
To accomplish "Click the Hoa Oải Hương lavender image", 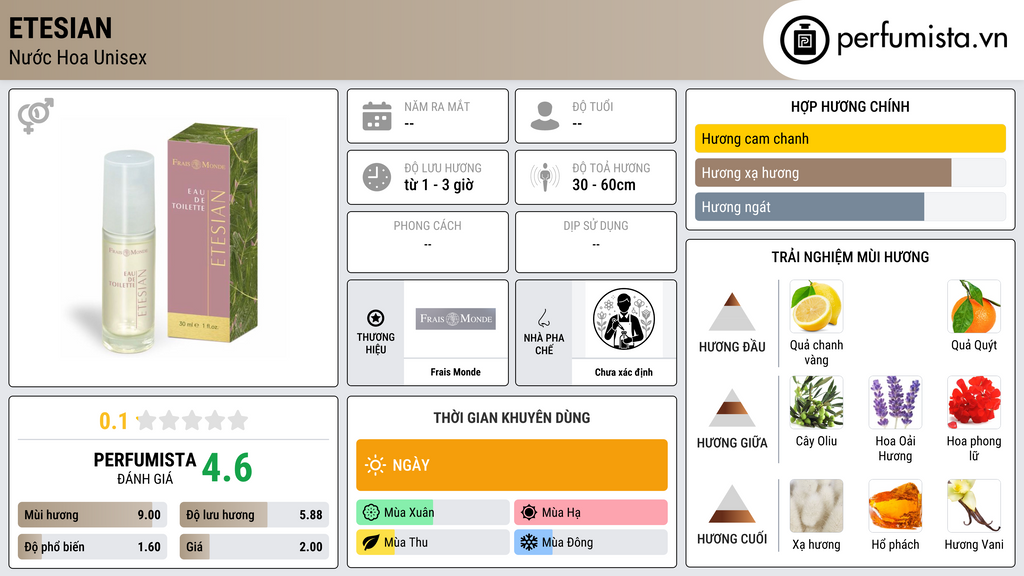I will point(895,402).
